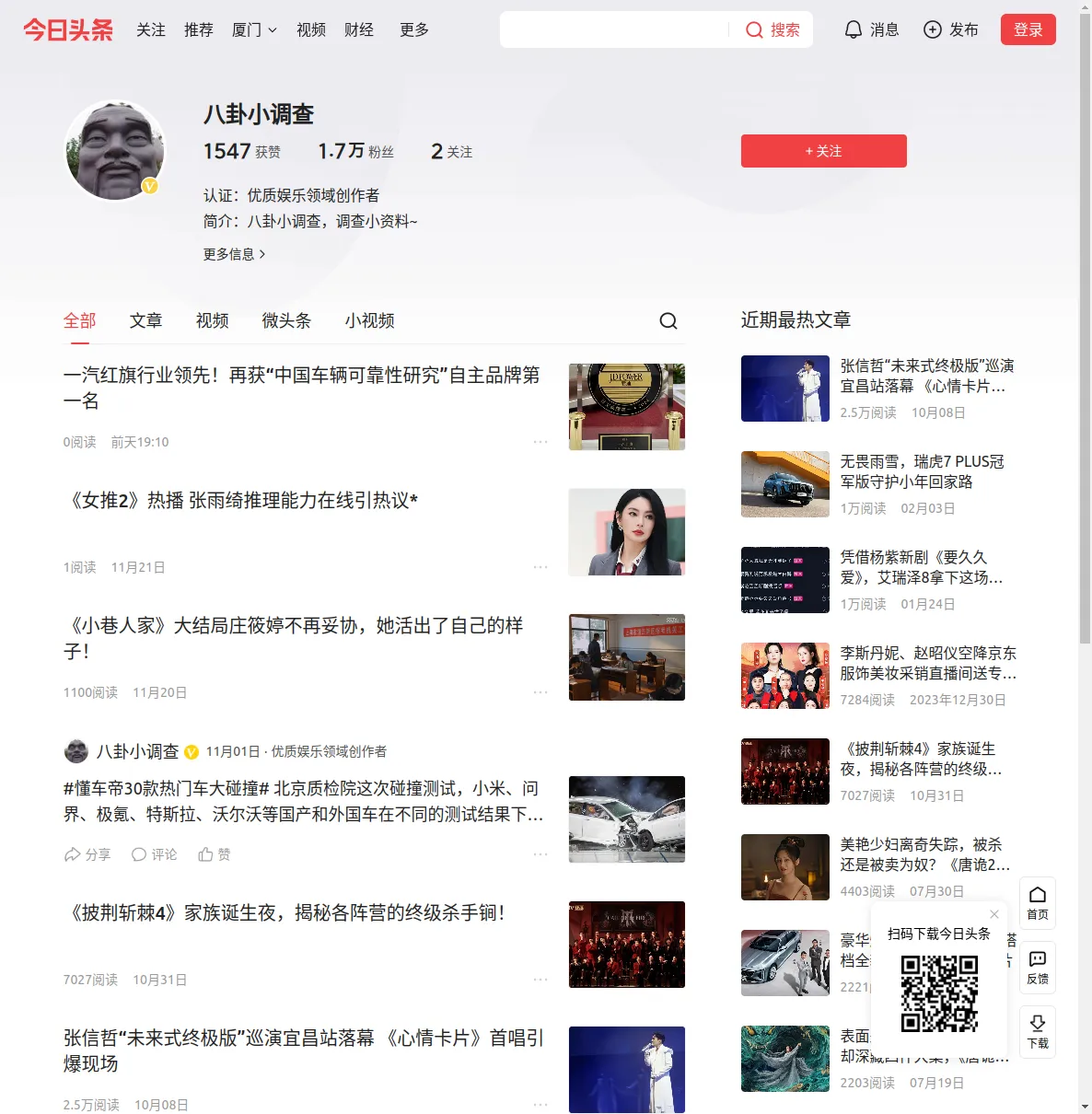Image resolution: width=1092 pixels, height=1114 pixels.
Task: Open article 《女推2》热播 张雨绮
Action: click(241, 500)
